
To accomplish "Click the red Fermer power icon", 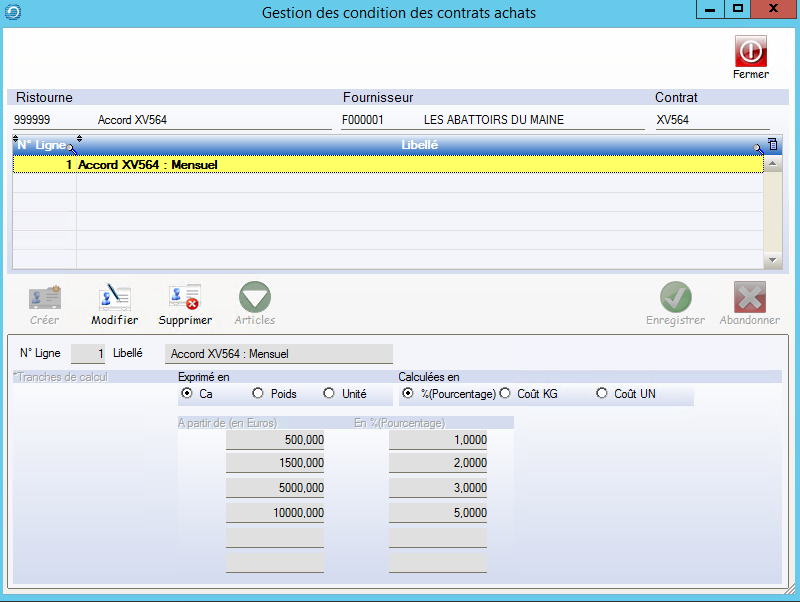I will (x=750, y=51).
